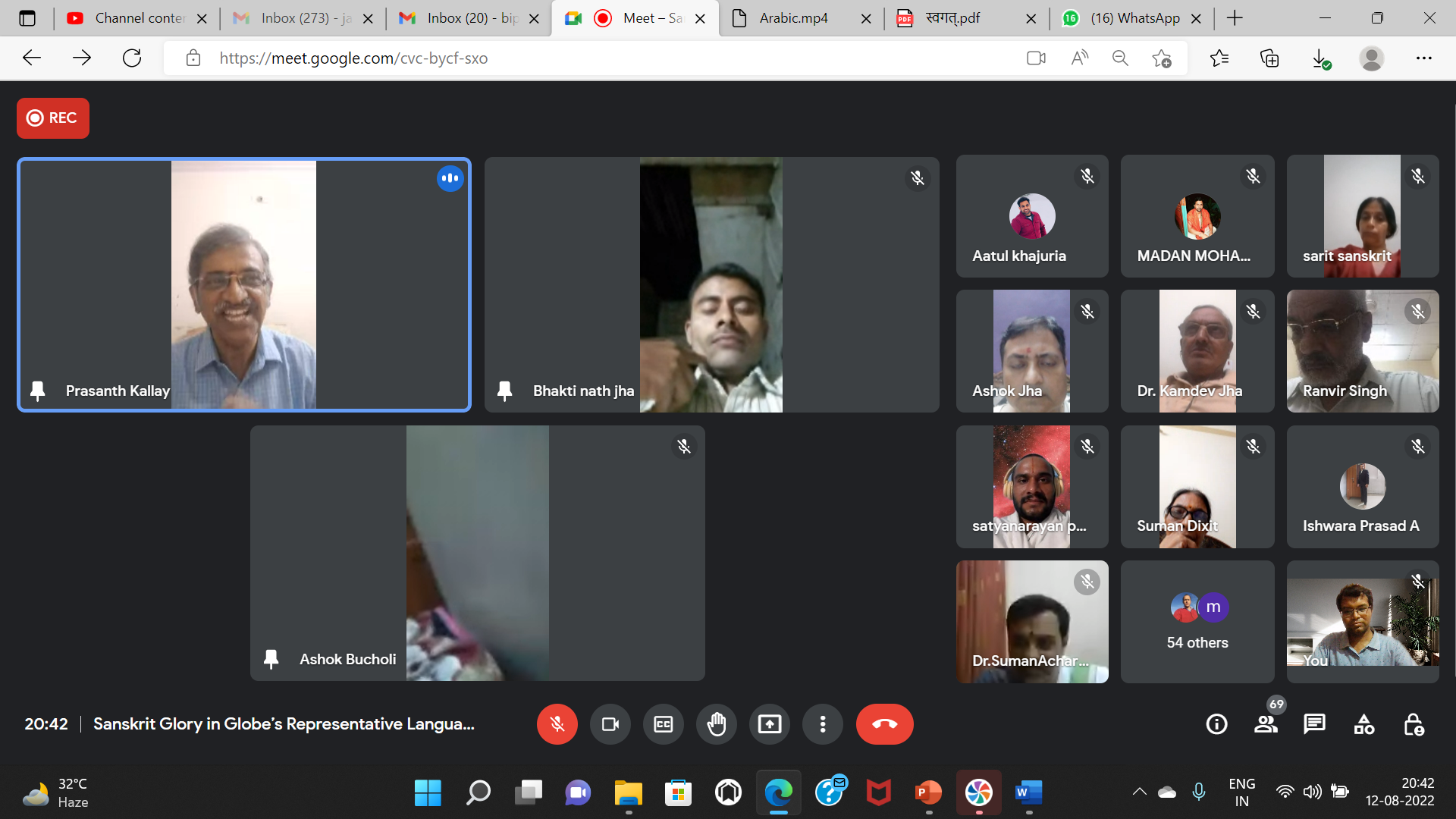Open more options three-dot menu
The image size is (1456, 819).
pyautogui.click(x=822, y=724)
